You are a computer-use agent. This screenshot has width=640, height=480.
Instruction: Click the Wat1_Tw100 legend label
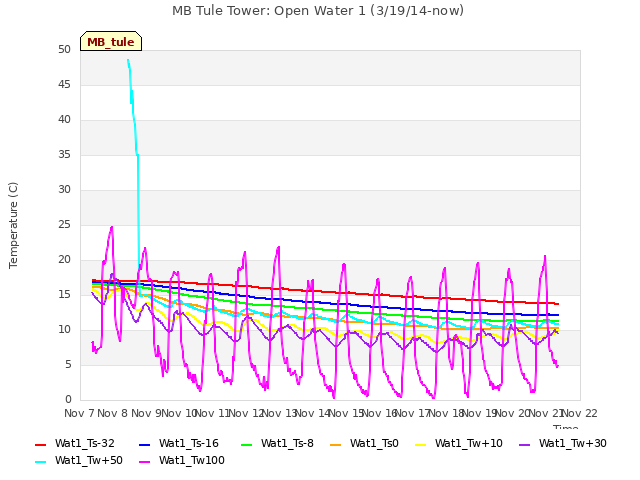coord(192,461)
